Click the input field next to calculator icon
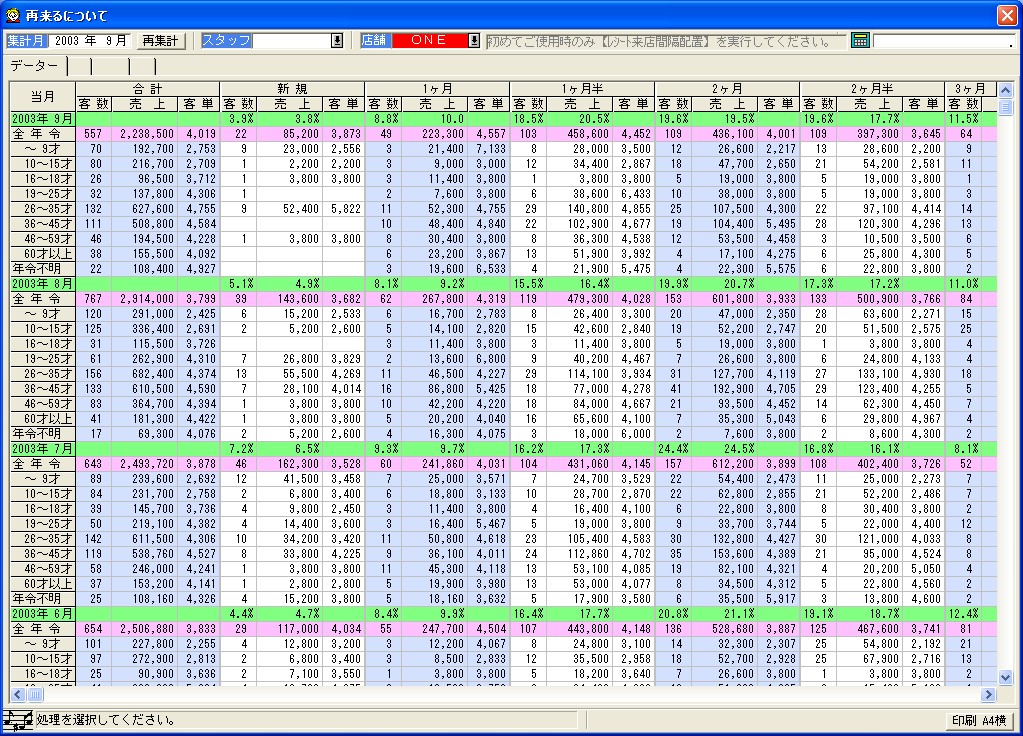This screenshot has width=1023, height=736. coord(943,40)
